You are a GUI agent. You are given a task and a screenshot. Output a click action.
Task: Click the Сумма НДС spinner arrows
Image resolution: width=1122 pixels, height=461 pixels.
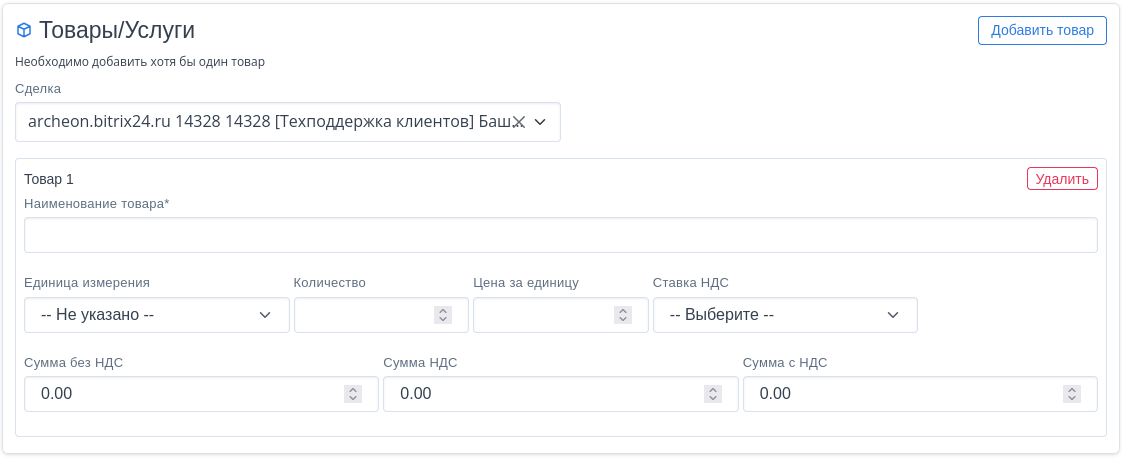point(712,394)
